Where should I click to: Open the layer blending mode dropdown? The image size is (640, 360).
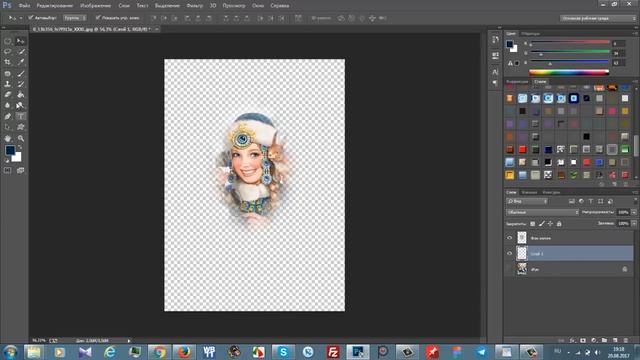tap(542, 212)
